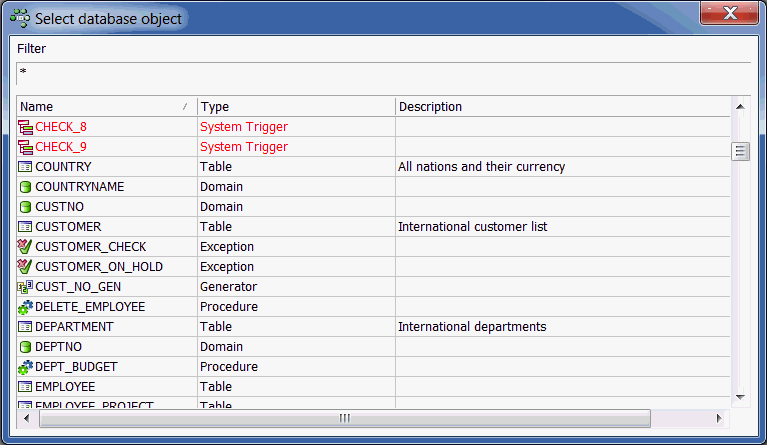Click the Domain type of COUNTRYNAME
The image size is (767, 445).
(x=221, y=187)
